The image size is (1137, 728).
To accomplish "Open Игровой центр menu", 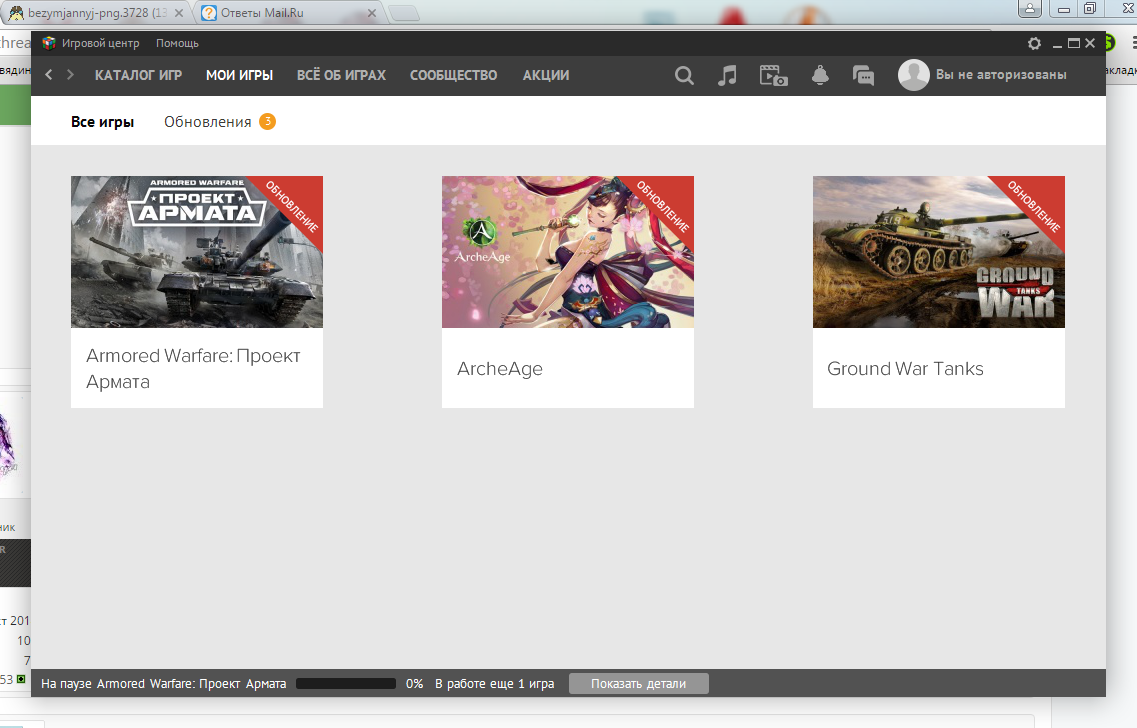I will 100,44.
